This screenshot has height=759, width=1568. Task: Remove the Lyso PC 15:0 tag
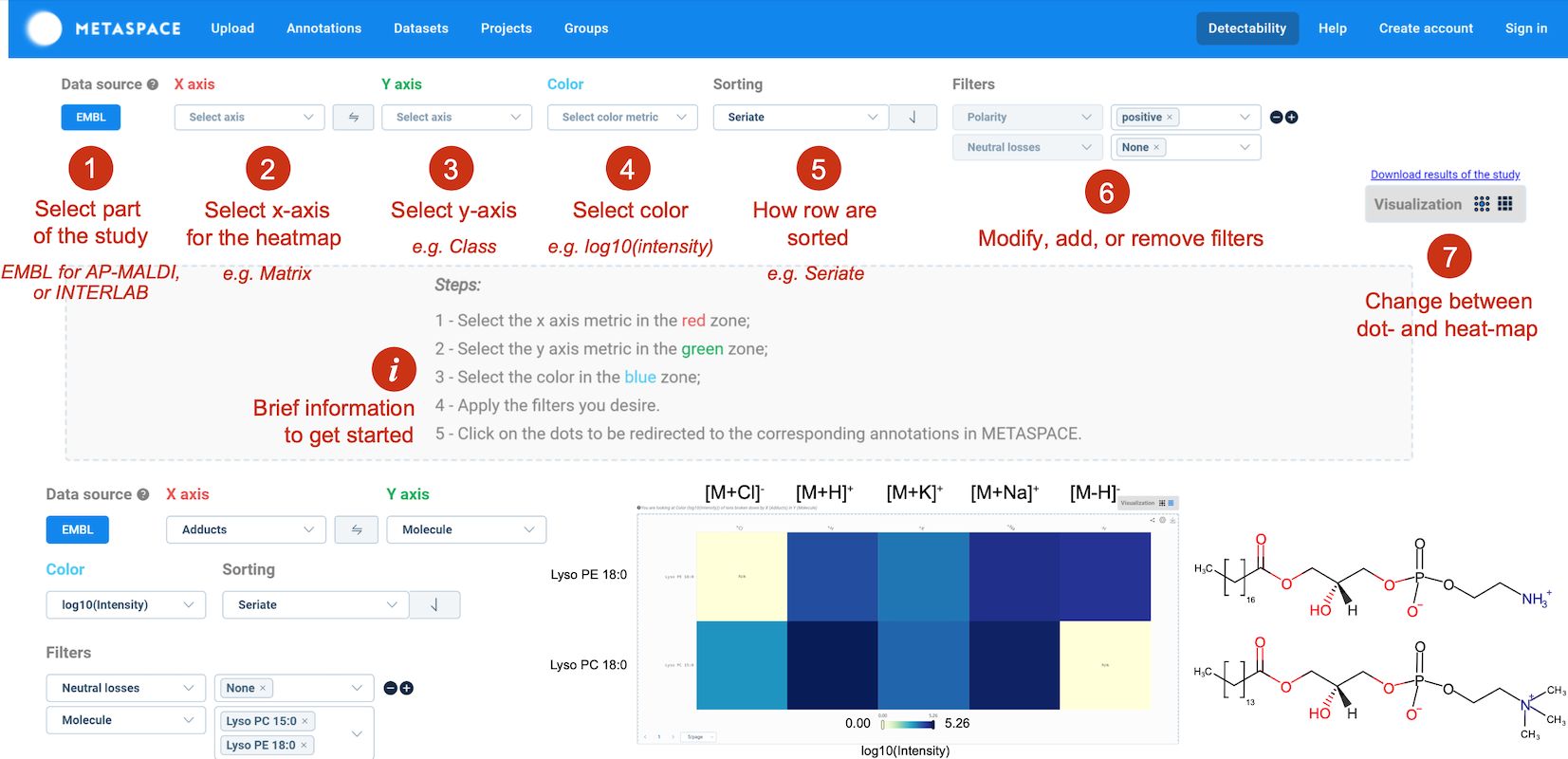click(304, 721)
